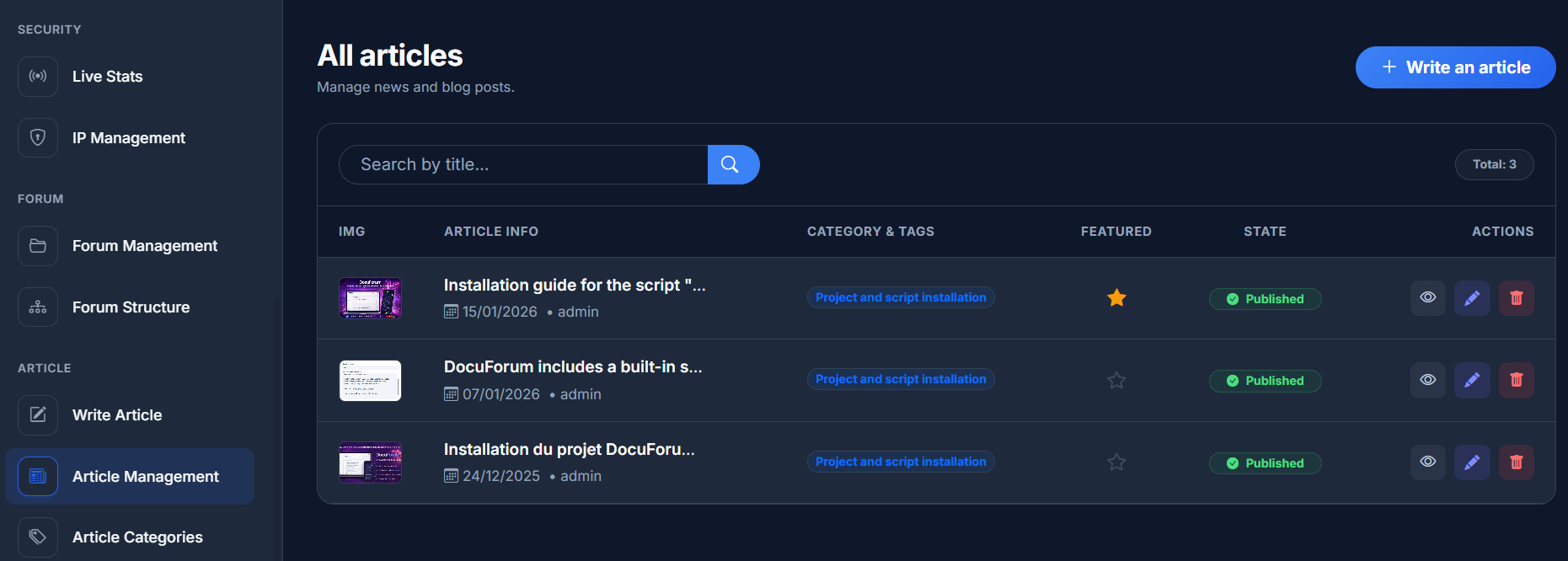Click the IP Management shield icon
1568x561 pixels.
point(38,138)
